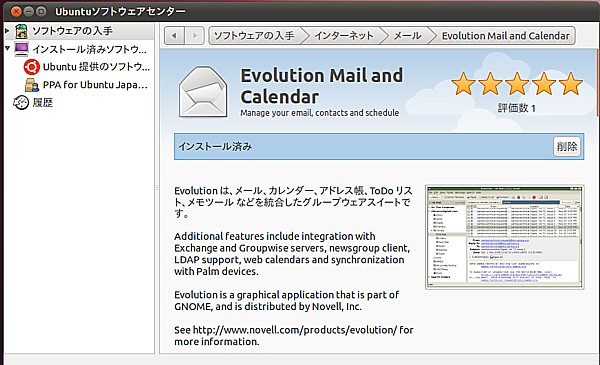Open the novell.com/products/evolution link
Image resolution: width=600 pixels, height=365 pixels.
295,330
